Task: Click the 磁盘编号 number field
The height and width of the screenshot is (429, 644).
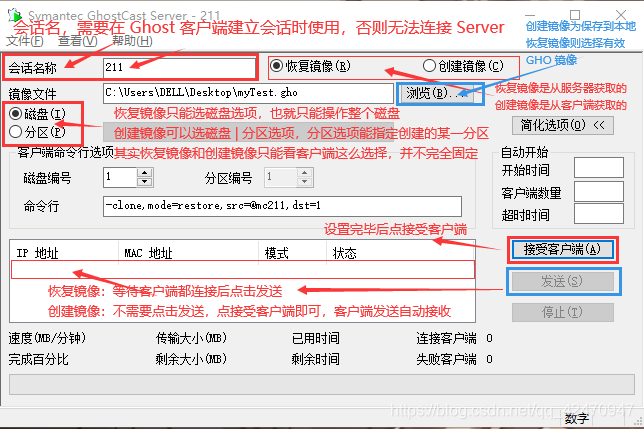Action: 120,177
